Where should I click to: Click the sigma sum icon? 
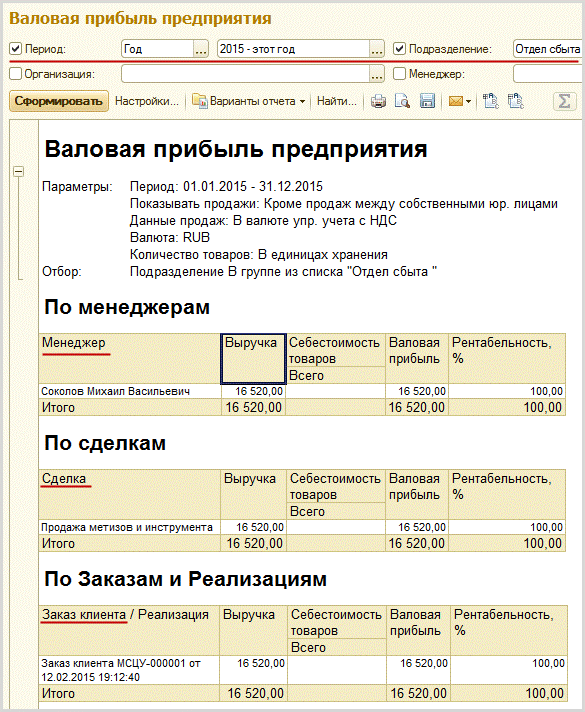coord(564,101)
